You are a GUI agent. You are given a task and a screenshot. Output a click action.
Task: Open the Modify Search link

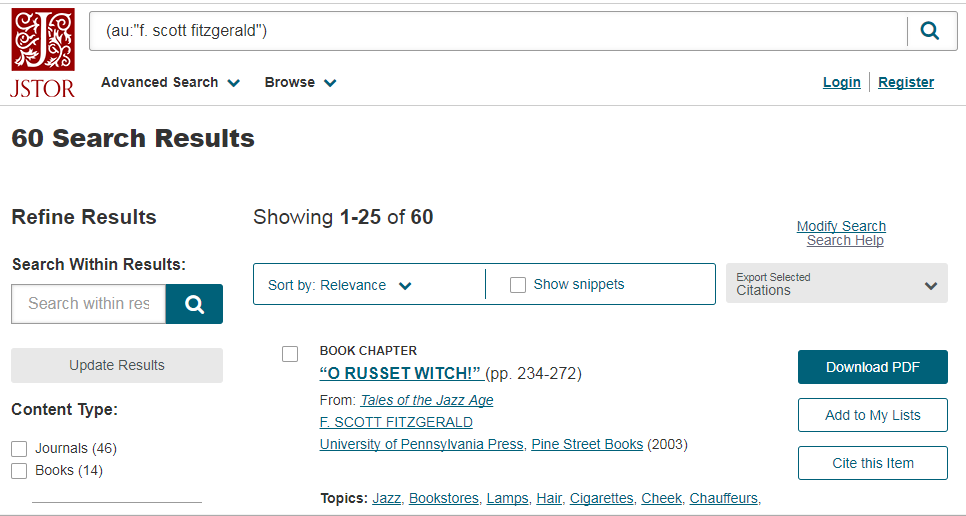click(x=841, y=226)
